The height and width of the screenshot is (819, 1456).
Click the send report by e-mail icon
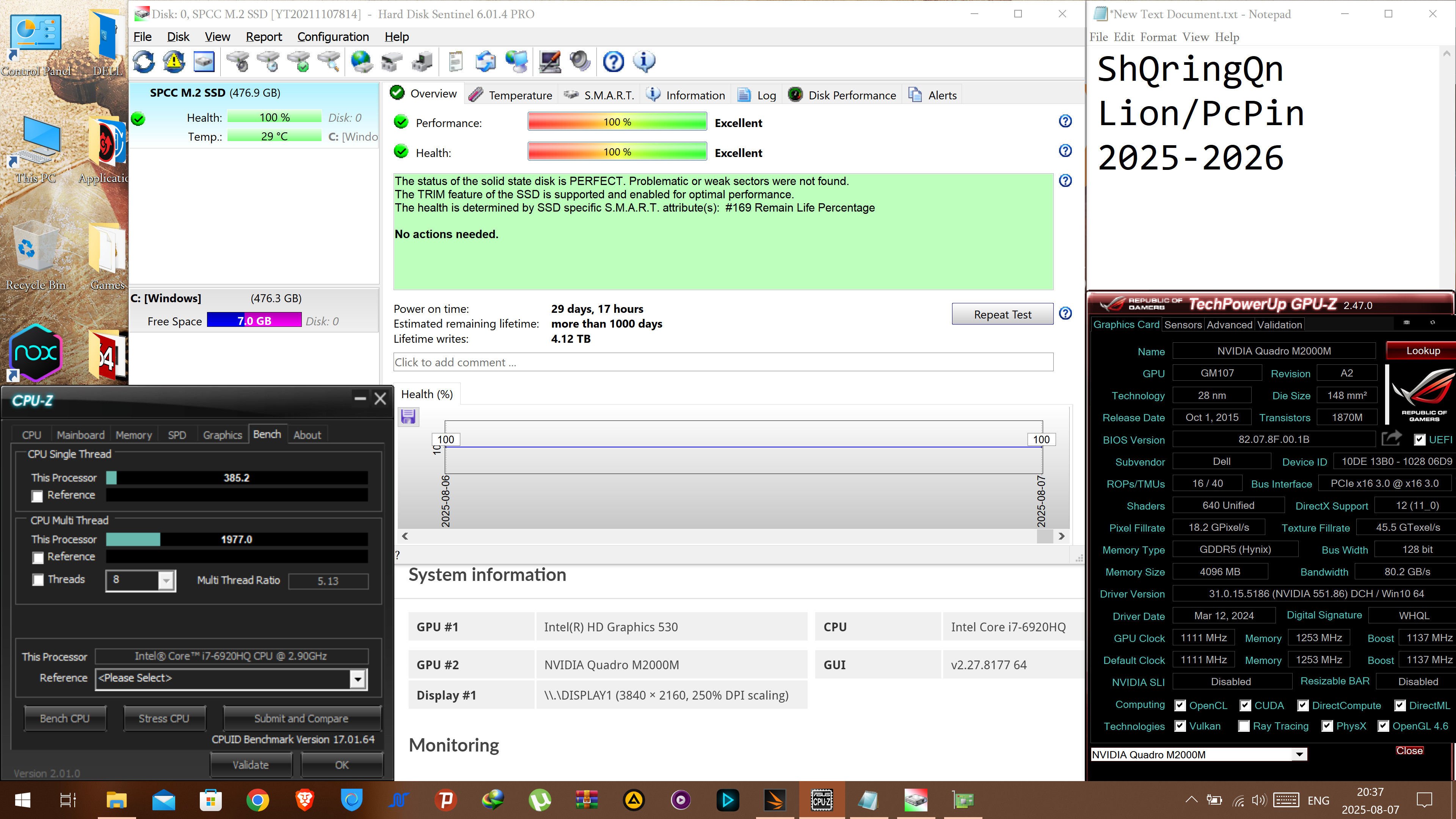pyautogui.click(x=485, y=61)
